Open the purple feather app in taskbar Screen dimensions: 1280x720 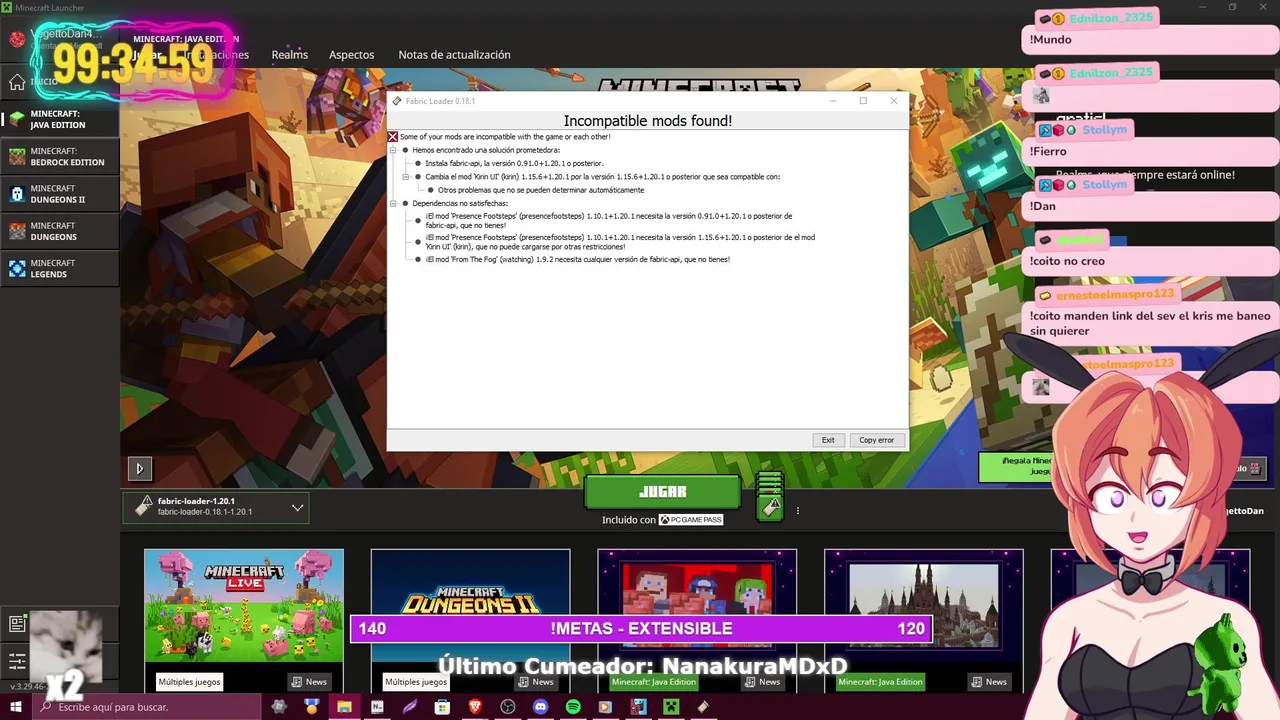(410, 707)
